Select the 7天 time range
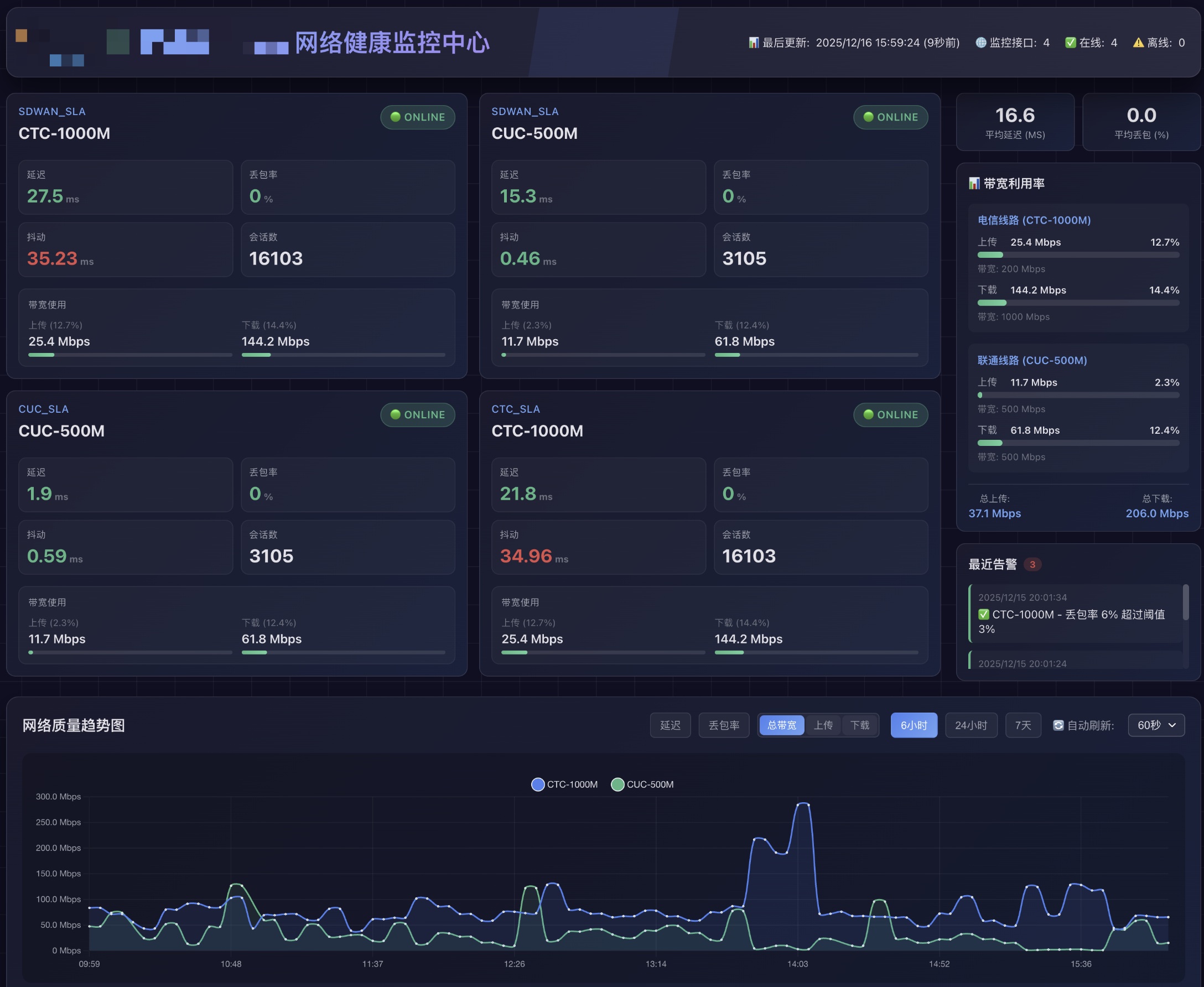1204x987 pixels. [1023, 725]
